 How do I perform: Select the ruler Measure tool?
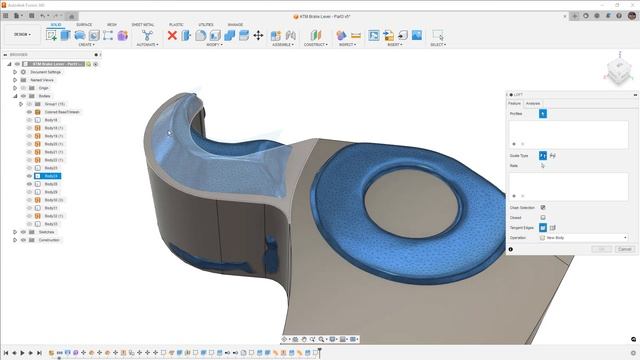click(356, 36)
